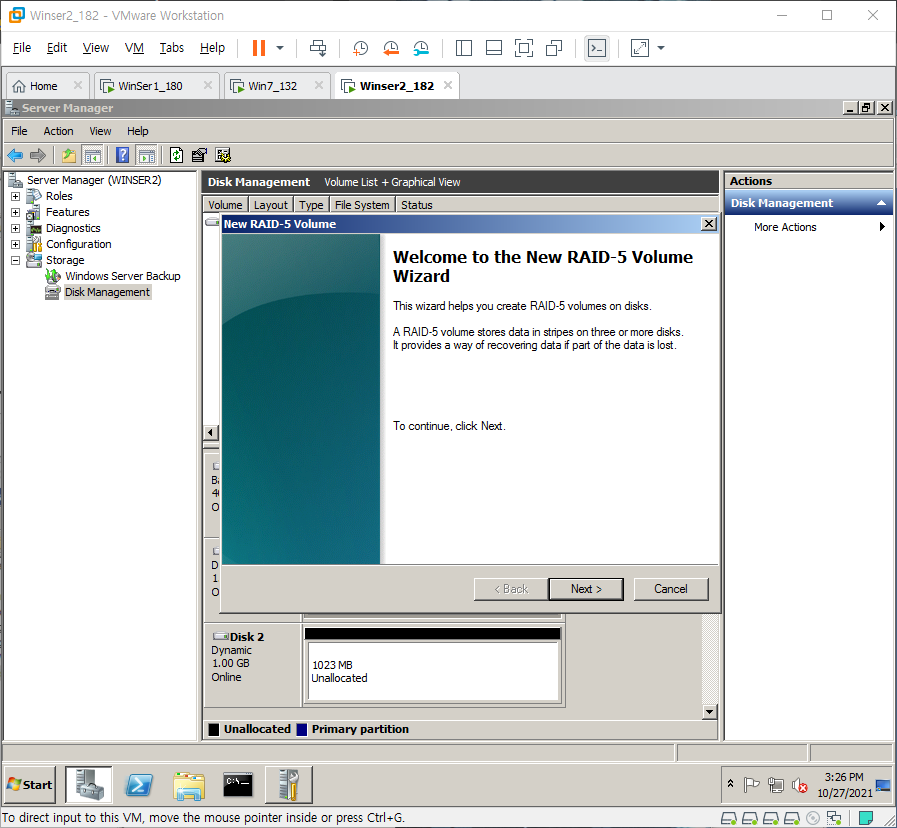The height and width of the screenshot is (828, 897).
Task: Open the pause button dropdown arrow
Action: 280,48
